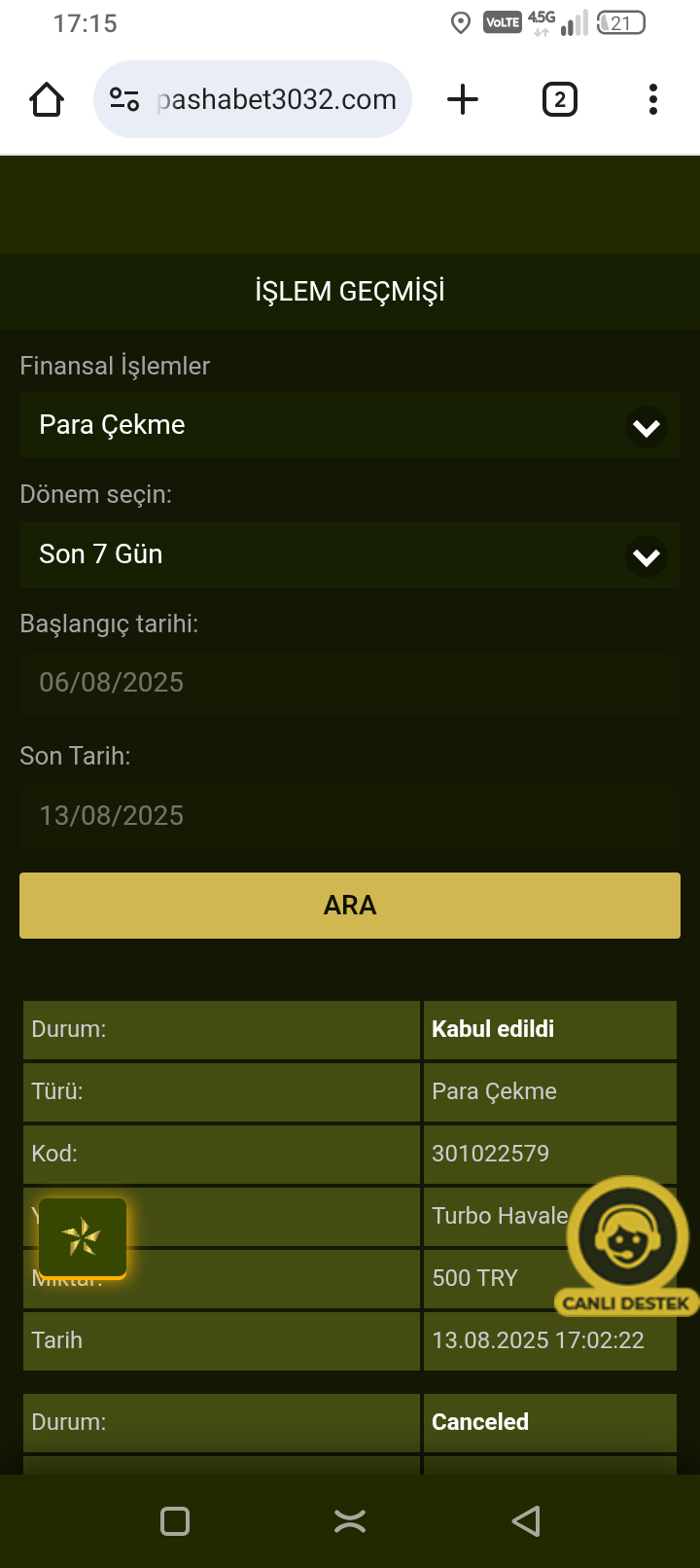Click the ARA search button
This screenshot has height=1568, width=700.
[350, 906]
